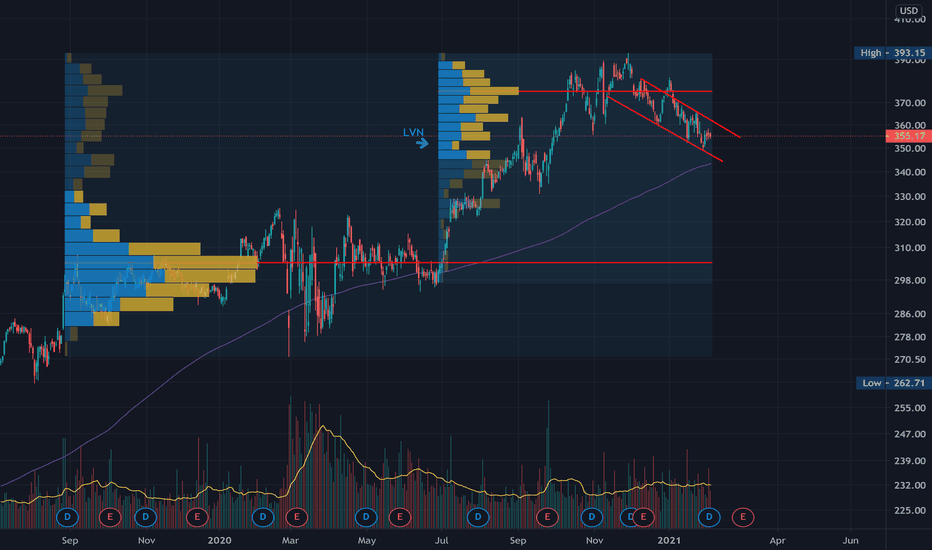The height and width of the screenshot is (550, 932).
Task: Open the dividend marker right after 2021 label
Action: (709, 517)
